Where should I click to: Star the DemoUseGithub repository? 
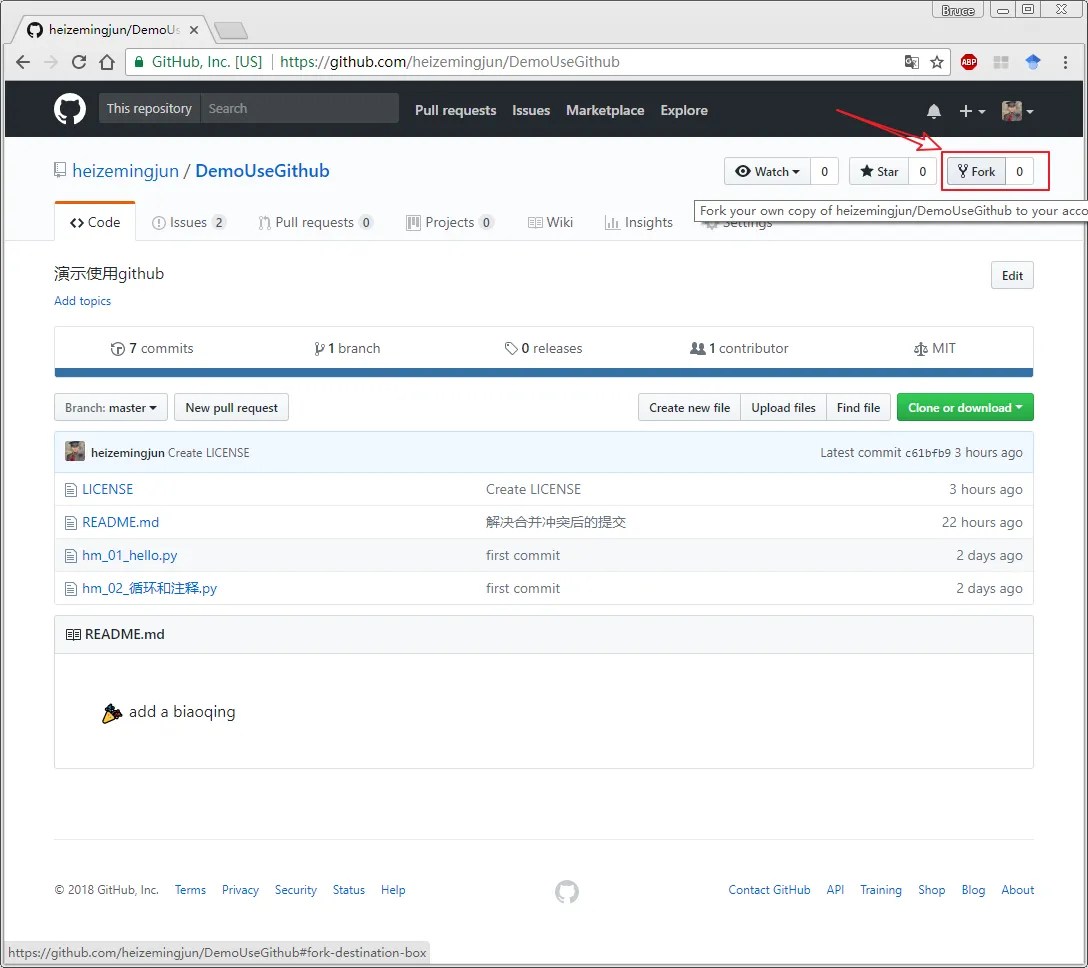pos(879,172)
